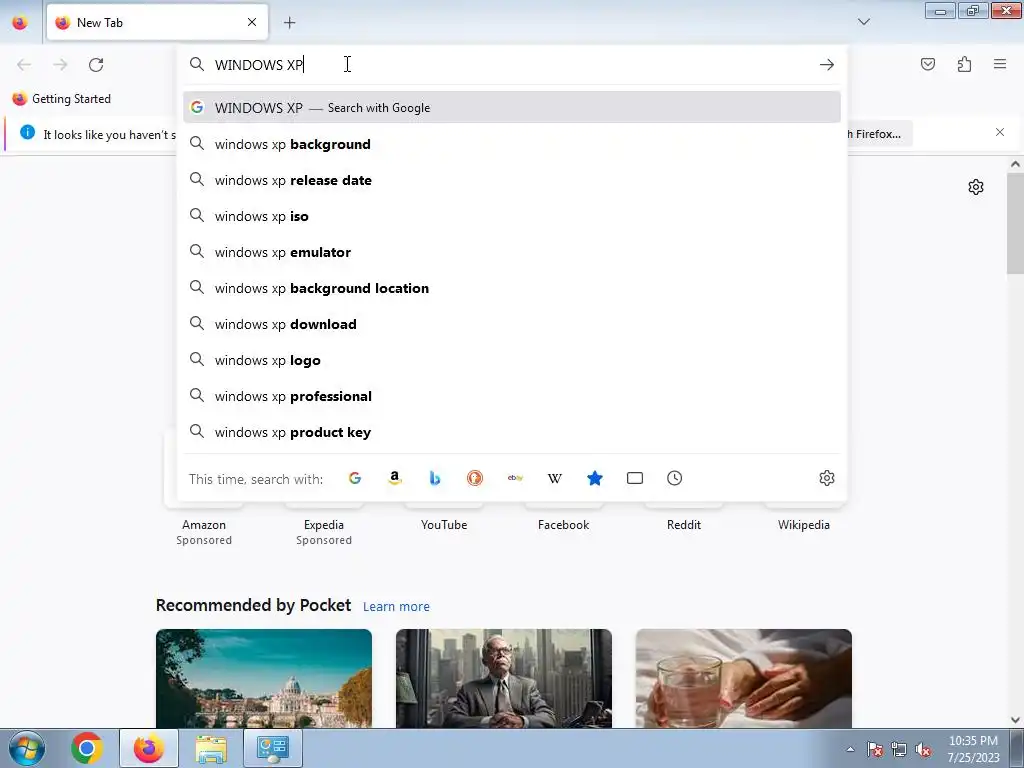Viewport: 1024px width, 768px height.
Task: Search with Wikipedia one-off engine icon
Action: click(554, 478)
